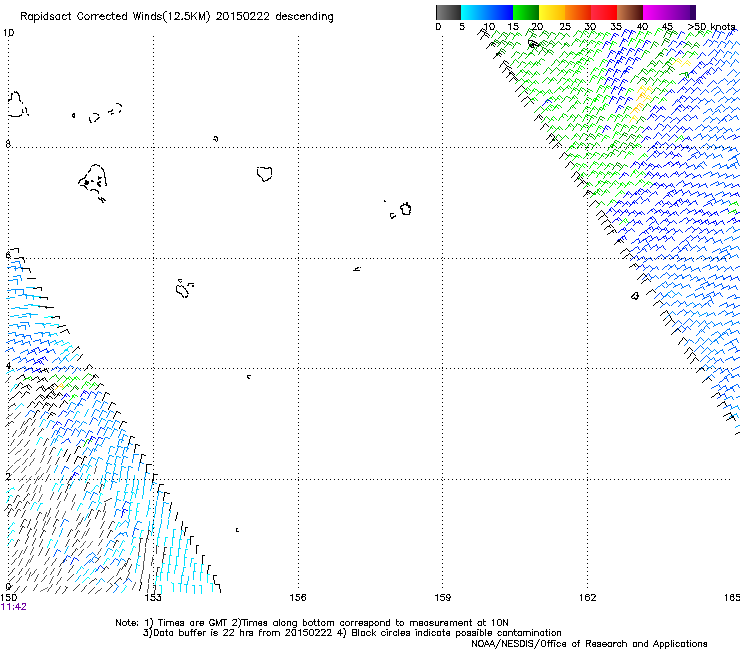Select the red 30–35 knots legend segment
740x650 pixels.
[604, 12]
